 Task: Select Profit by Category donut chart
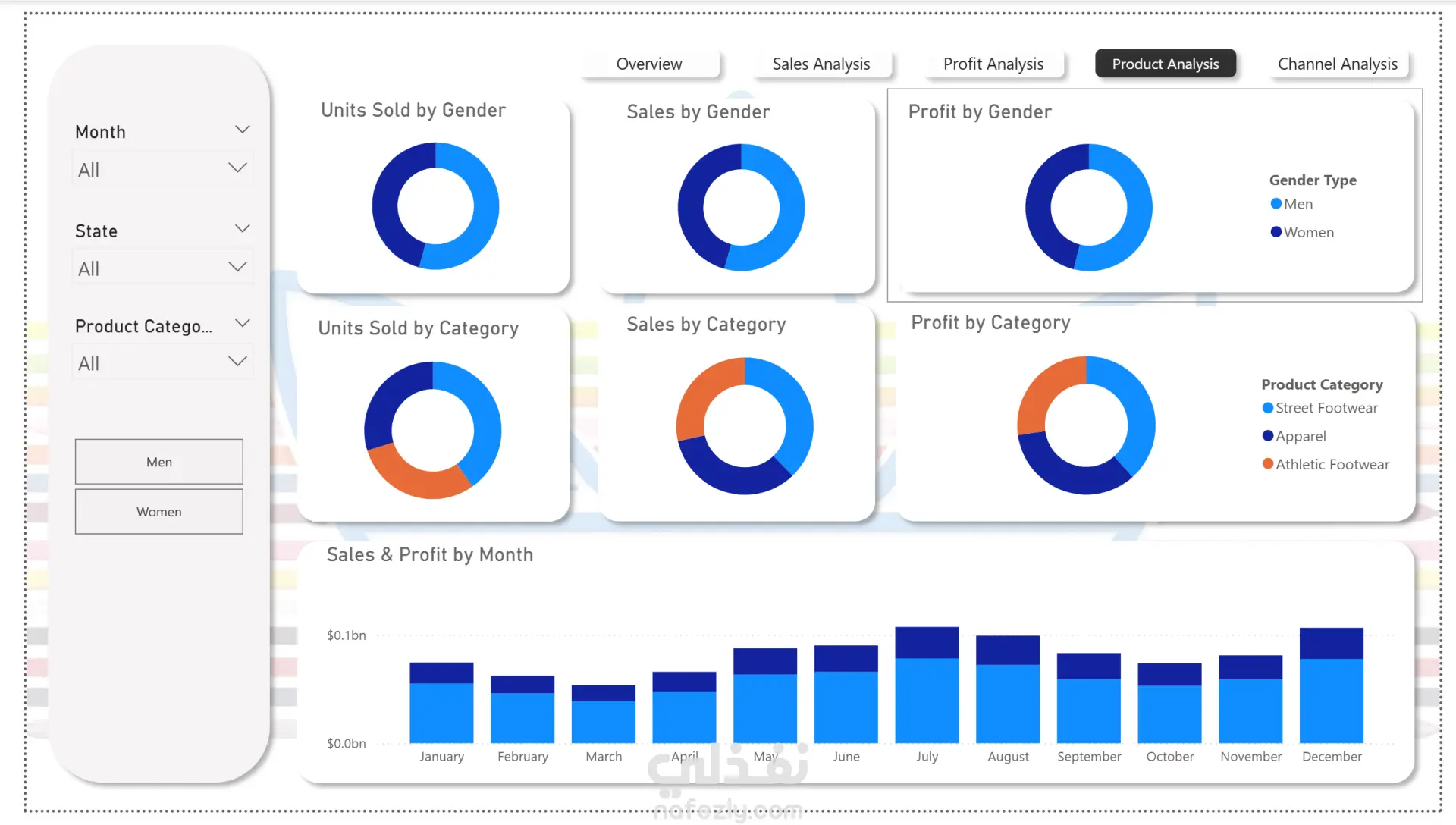[1086, 425]
